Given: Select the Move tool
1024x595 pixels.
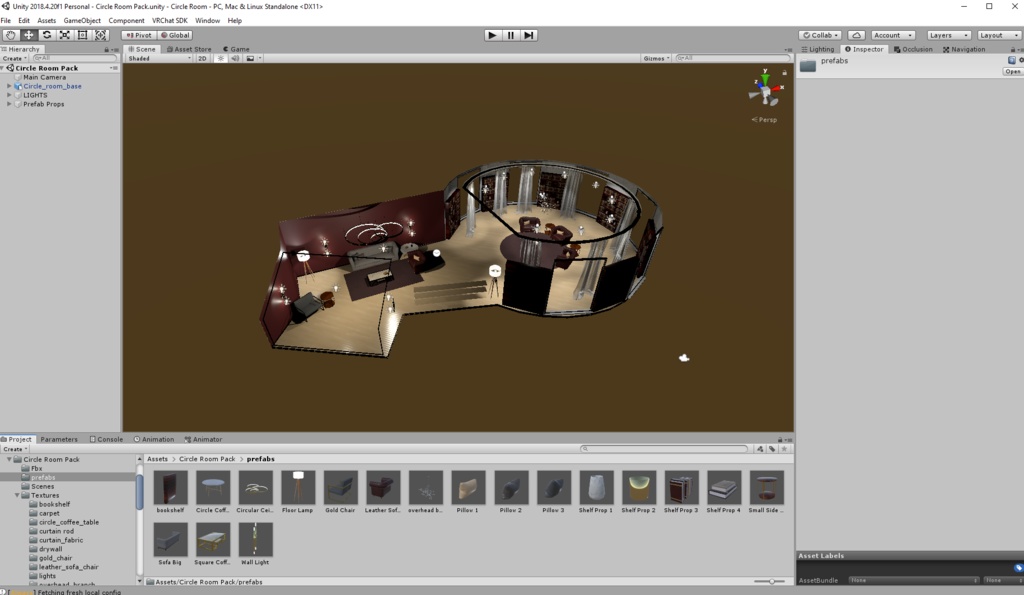Looking at the screenshot, I should (28, 35).
